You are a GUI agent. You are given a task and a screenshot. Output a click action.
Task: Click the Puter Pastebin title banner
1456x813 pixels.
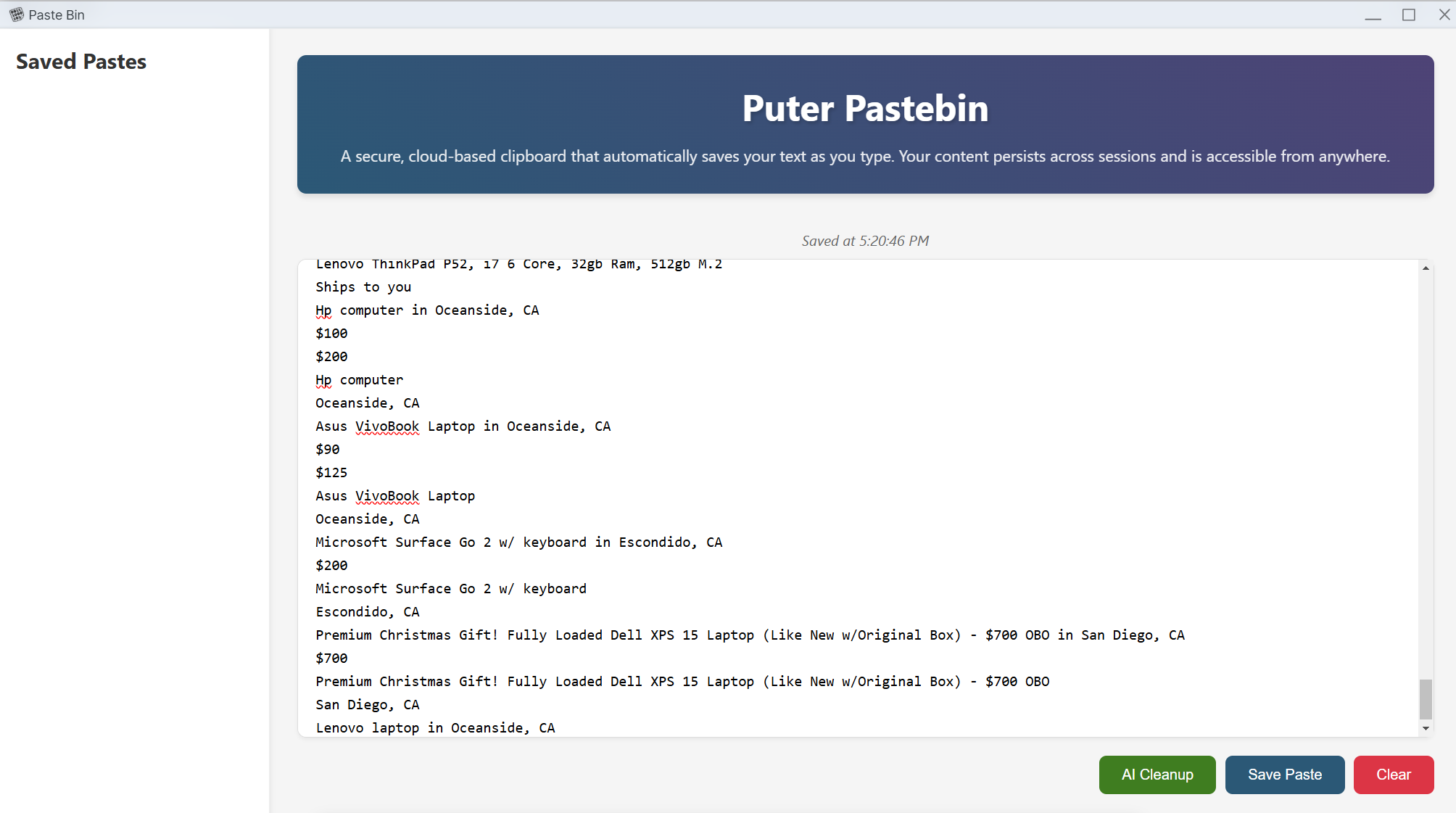[x=865, y=109]
